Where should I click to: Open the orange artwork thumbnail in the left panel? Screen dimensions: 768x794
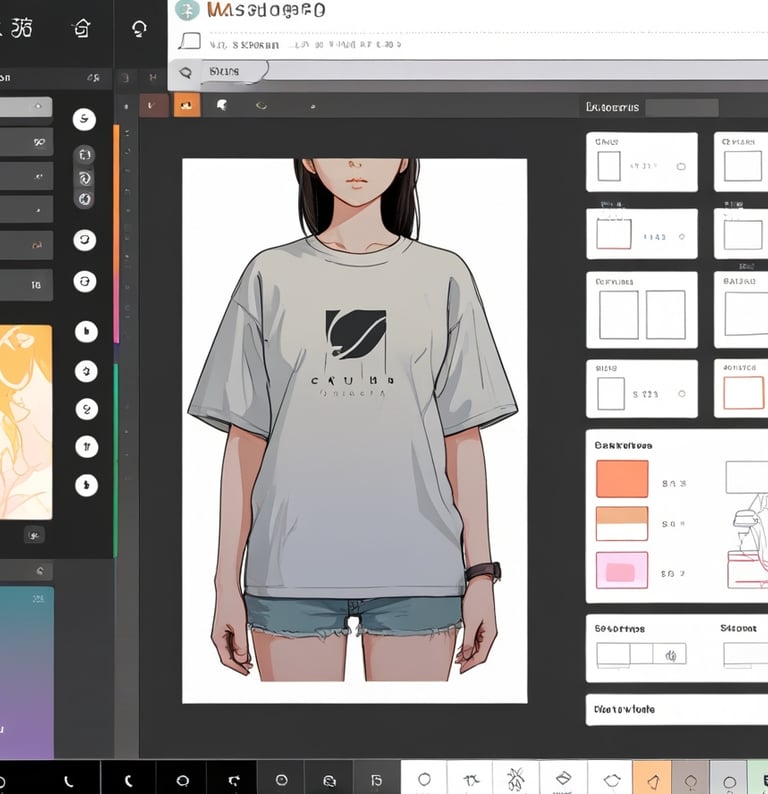pos(26,422)
